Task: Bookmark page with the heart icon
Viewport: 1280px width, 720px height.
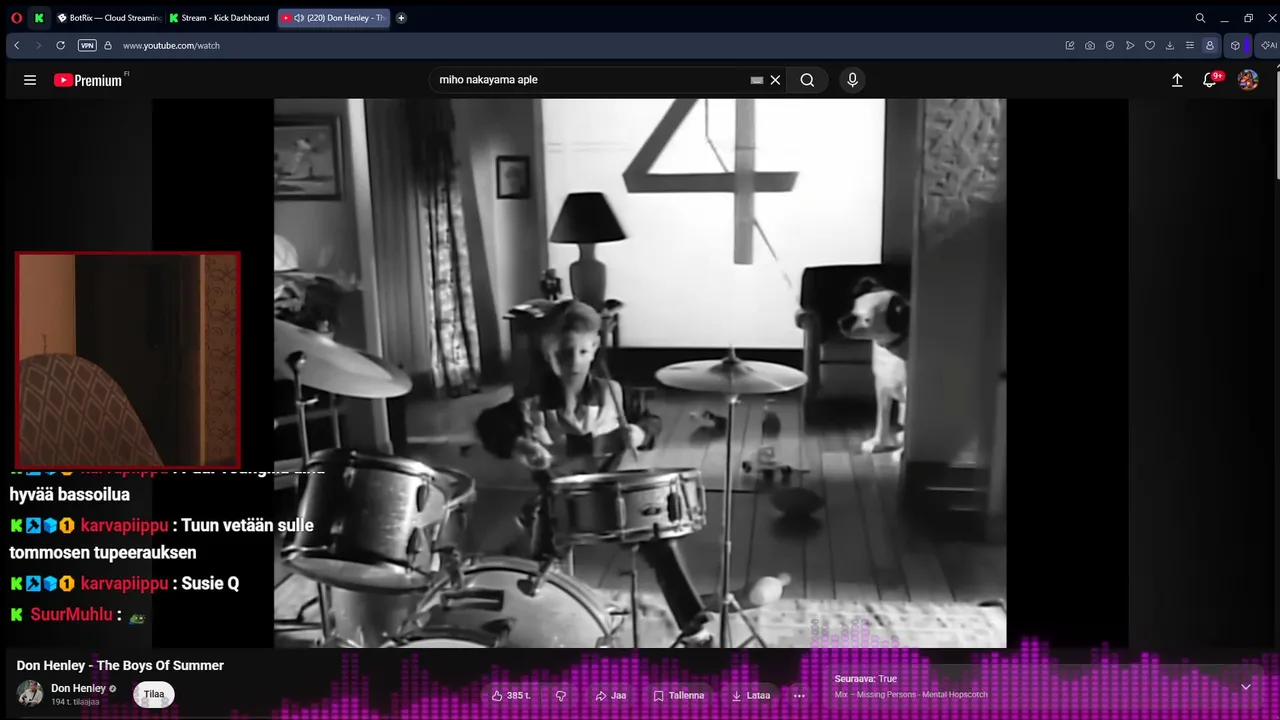Action: pyautogui.click(x=1150, y=45)
